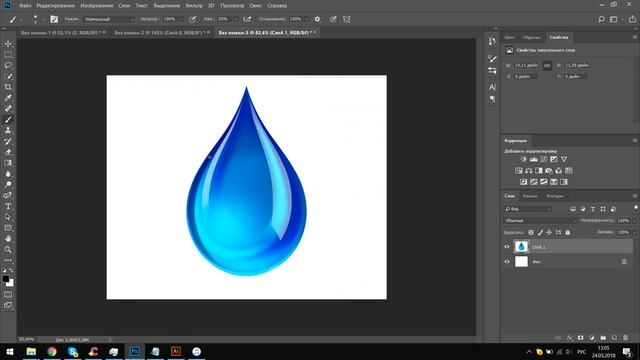Open the History panel icon
Screen dimensions: 640x360
492,41
